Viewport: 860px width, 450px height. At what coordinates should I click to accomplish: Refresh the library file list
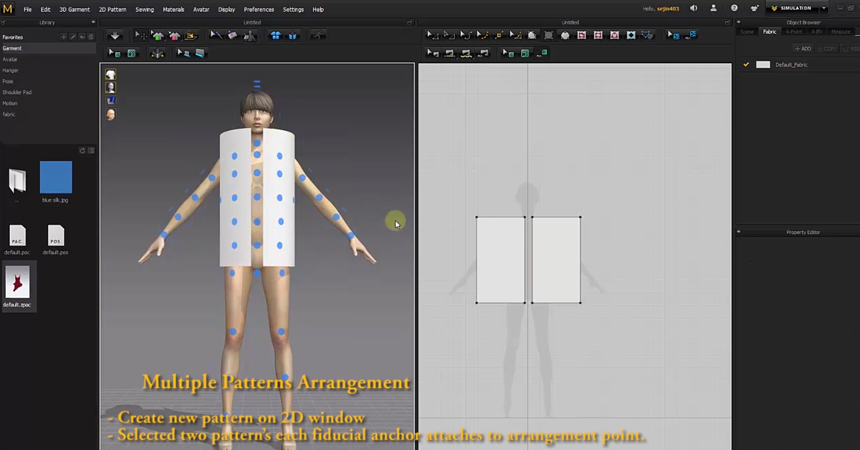pos(82,151)
